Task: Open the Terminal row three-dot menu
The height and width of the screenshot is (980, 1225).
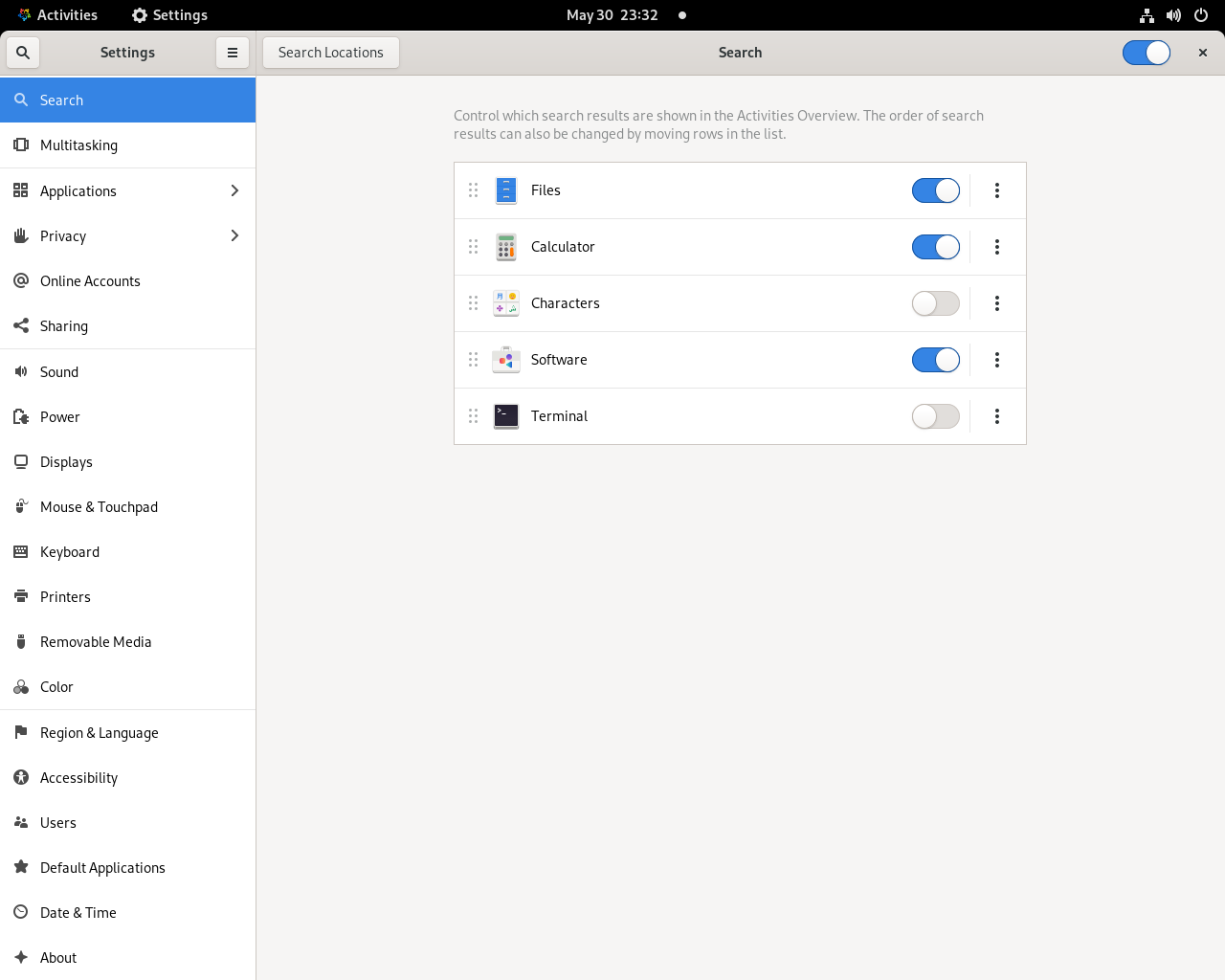Action: (997, 416)
